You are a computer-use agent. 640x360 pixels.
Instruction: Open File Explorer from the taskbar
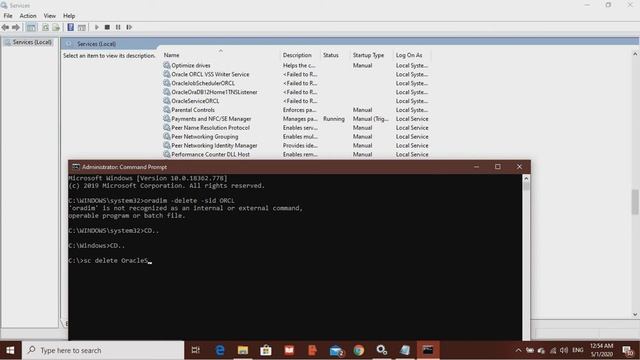tap(243, 350)
